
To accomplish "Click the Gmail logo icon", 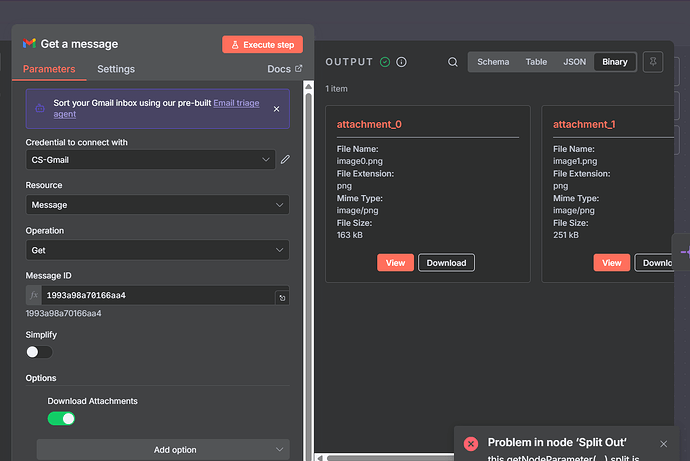I will 30,44.
